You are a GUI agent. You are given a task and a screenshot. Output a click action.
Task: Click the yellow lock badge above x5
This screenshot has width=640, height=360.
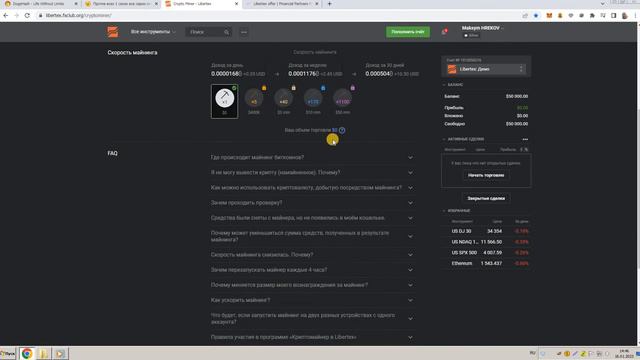pos(264,88)
